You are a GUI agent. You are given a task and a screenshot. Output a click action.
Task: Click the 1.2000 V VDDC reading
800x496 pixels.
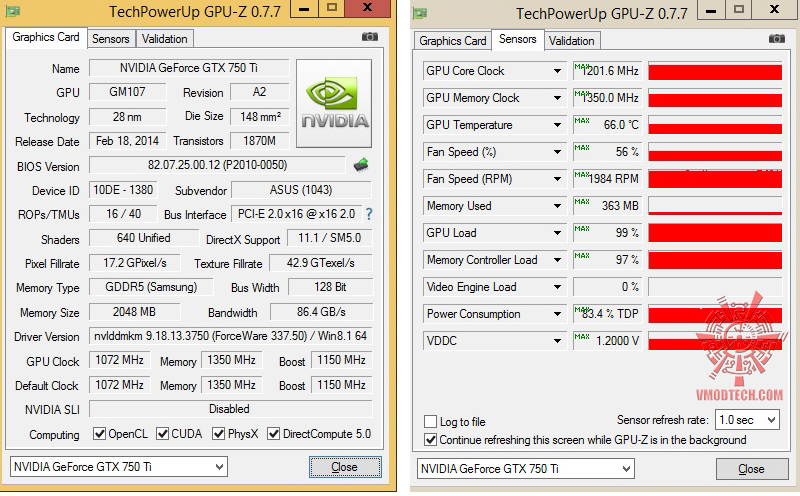click(x=606, y=341)
